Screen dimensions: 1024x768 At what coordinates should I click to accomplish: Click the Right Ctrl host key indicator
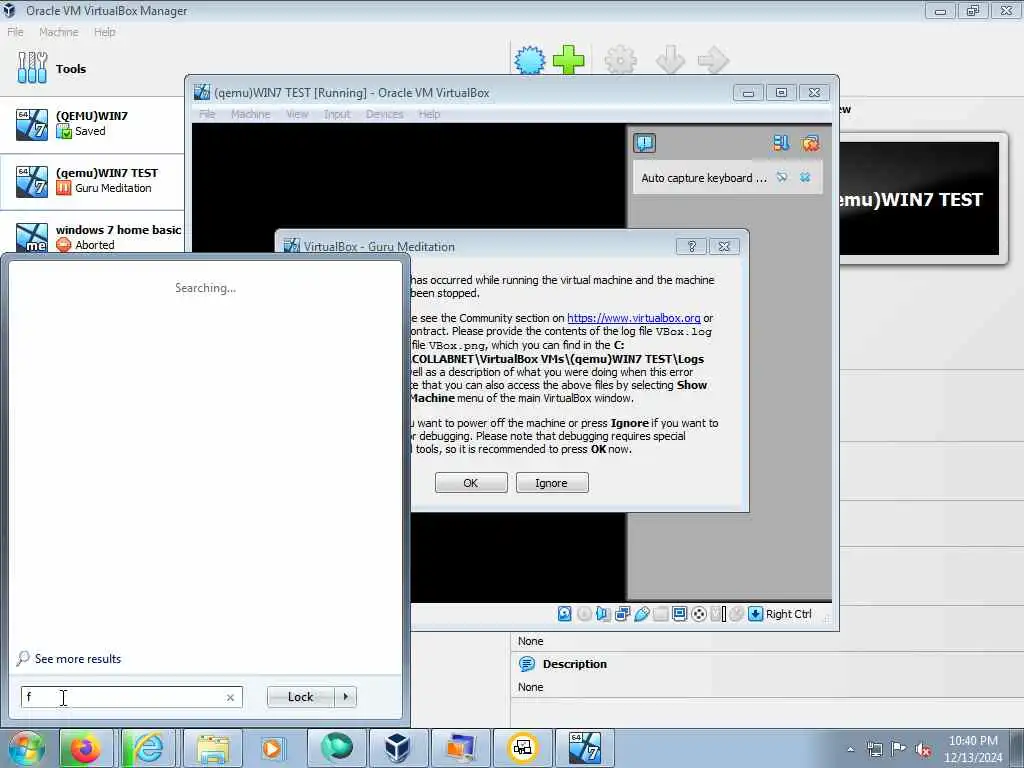coord(780,613)
